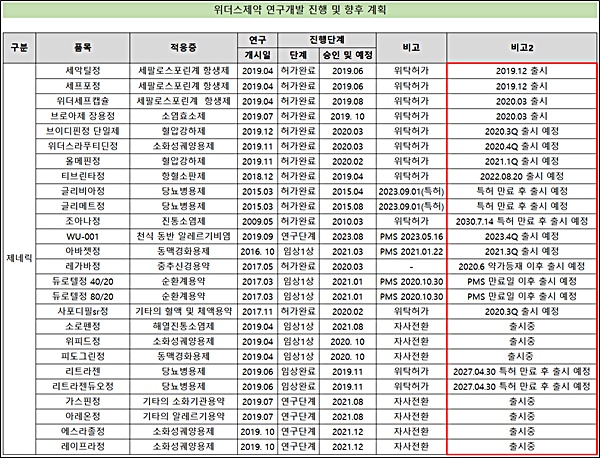Click research start date '2018.12'
This screenshot has height=458, width=600.
coord(258,176)
